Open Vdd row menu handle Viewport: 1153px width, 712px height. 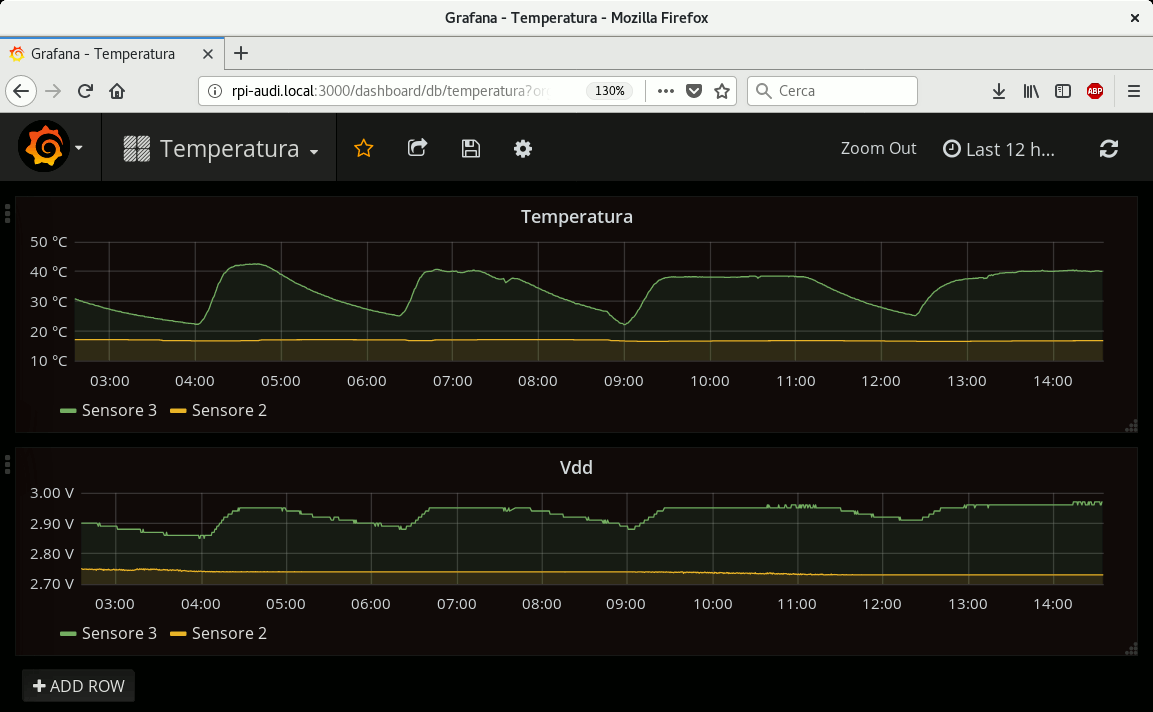pyautogui.click(x=7, y=464)
